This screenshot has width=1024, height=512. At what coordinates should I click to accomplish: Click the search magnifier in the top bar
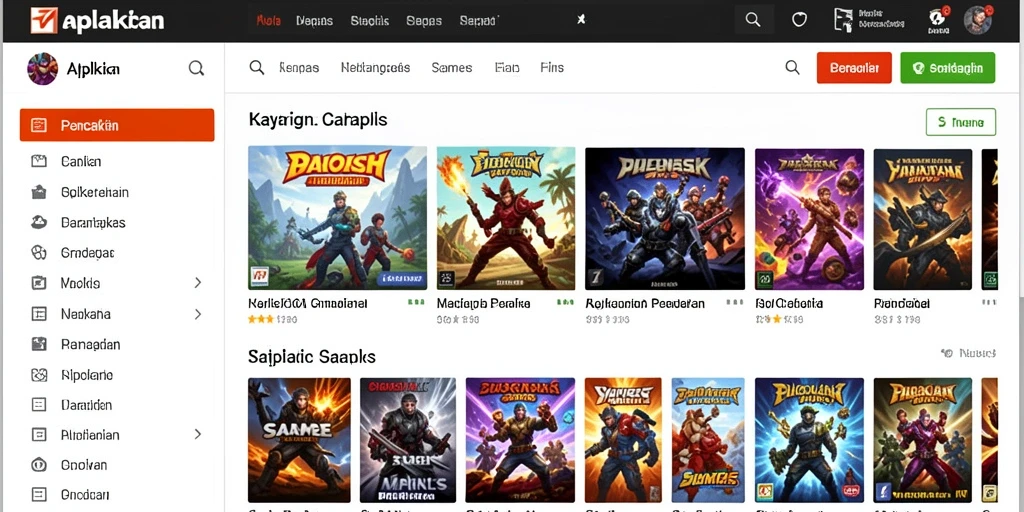click(753, 20)
